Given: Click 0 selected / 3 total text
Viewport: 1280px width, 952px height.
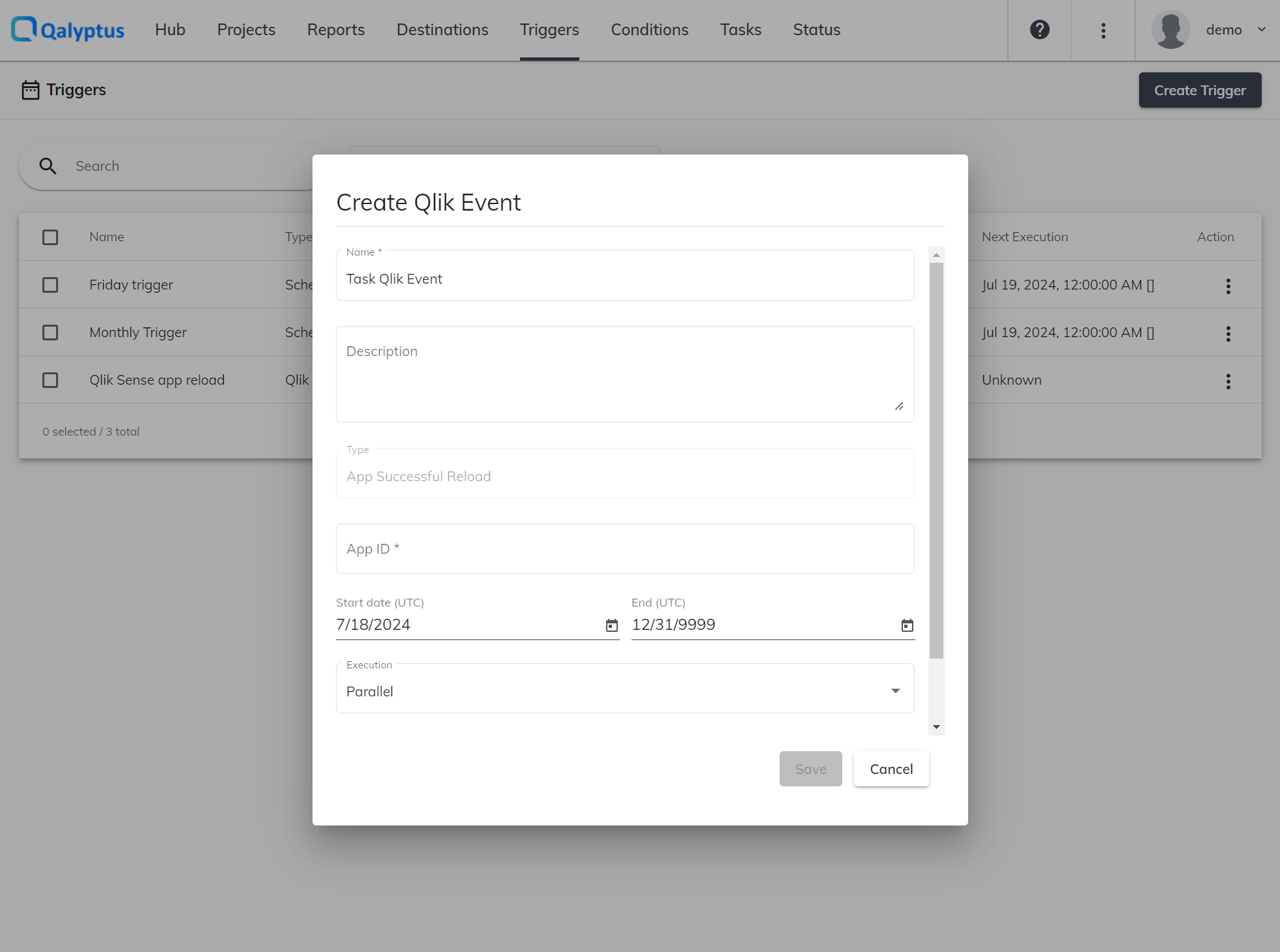Looking at the screenshot, I should coord(91,432).
